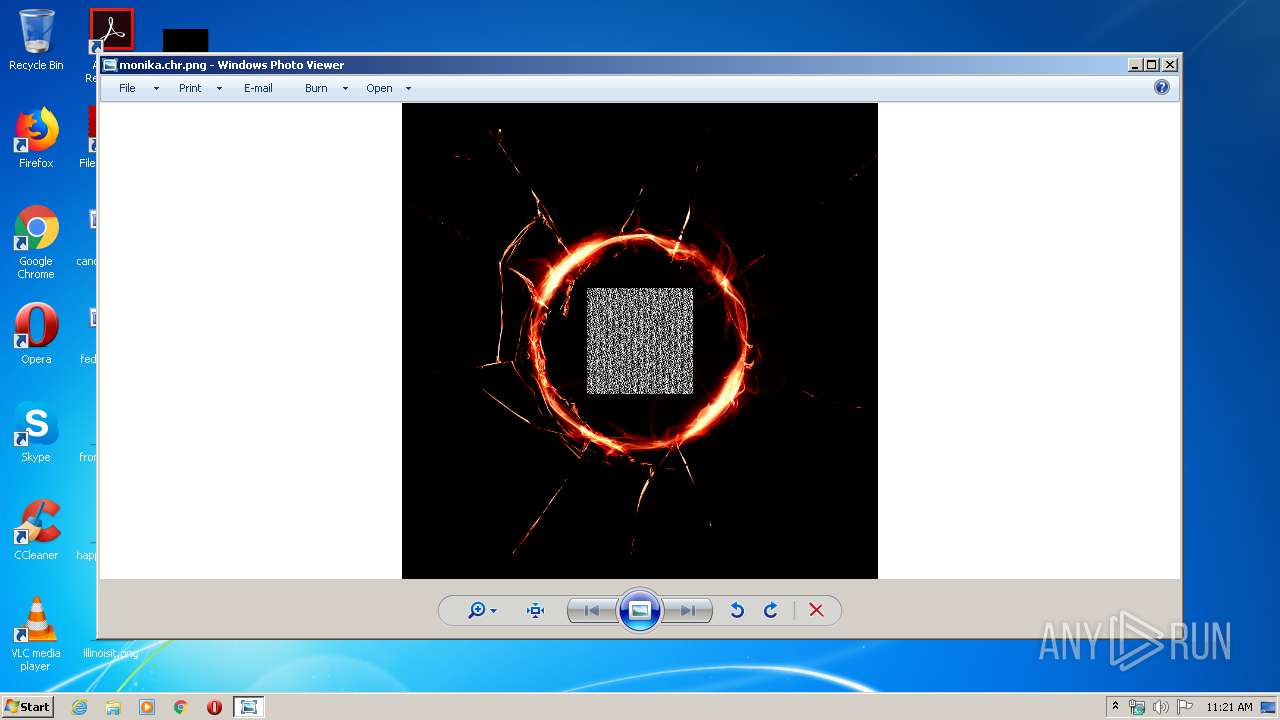Open Google Chrome desktop shortcut
This screenshot has height=720, width=1280.
(36, 243)
